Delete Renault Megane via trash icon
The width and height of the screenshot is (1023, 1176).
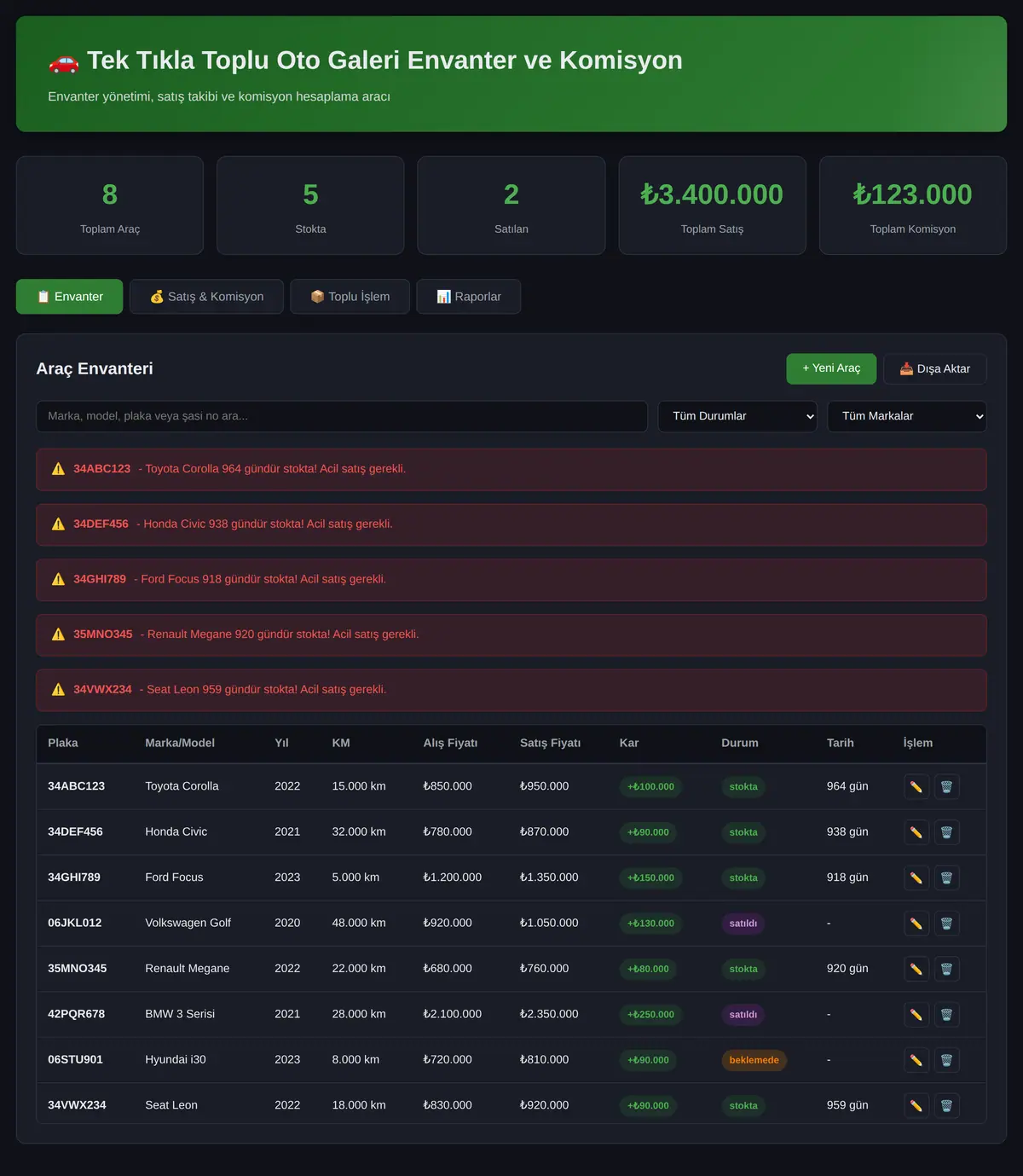point(946,969)
